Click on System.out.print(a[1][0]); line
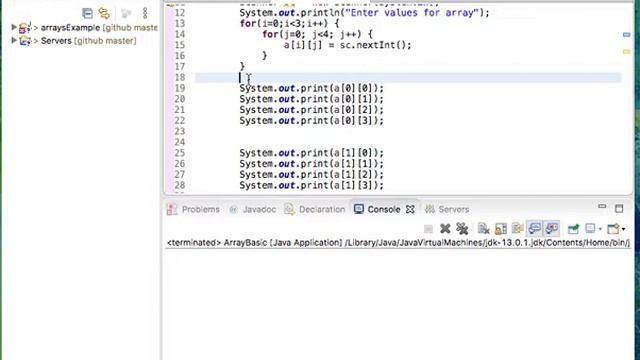Image resolution: width=640 pixels, height=360 pixels. [x=311, y=153]
